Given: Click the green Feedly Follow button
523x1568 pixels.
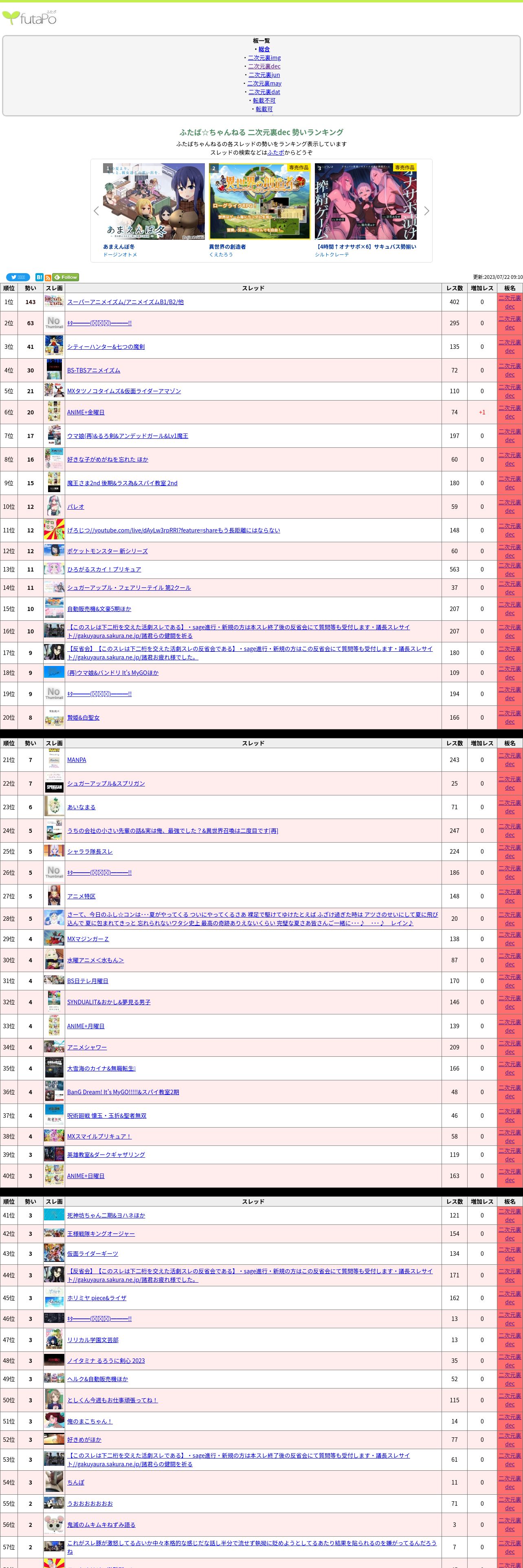Looking at the screenshot, I should (x=66, y=277).
